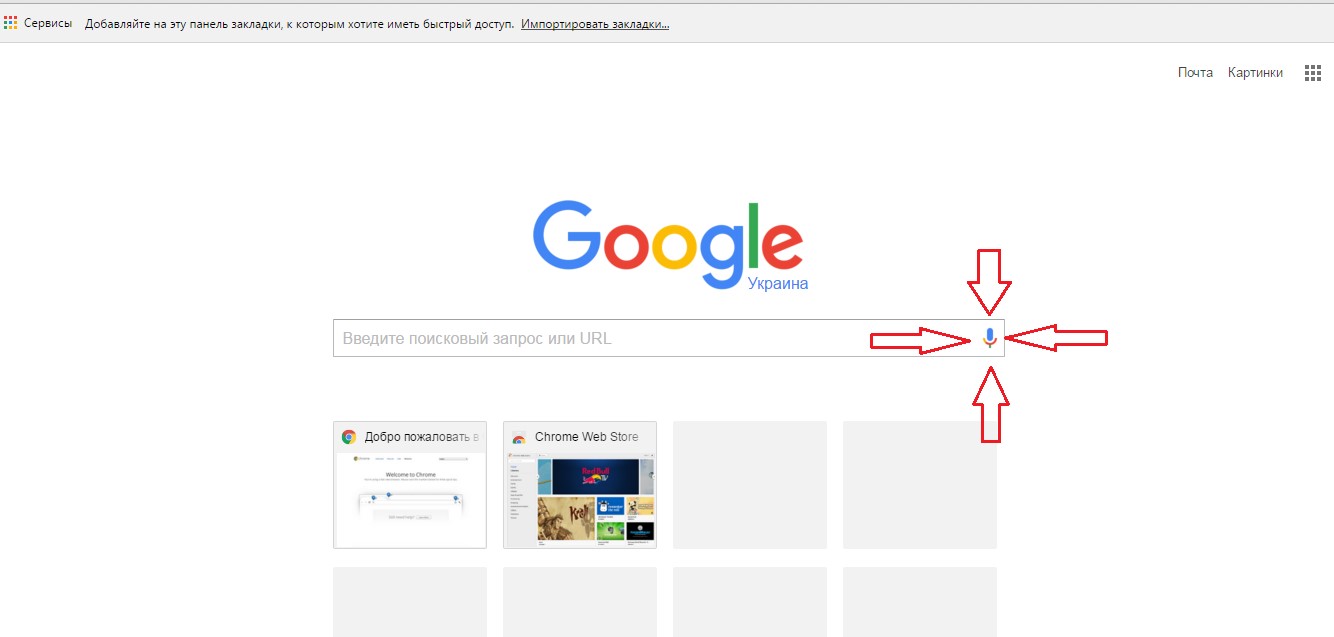Screen dimensions: 1334x637
Task: Start voice search with the microphone icon
Action: point(989,338)
